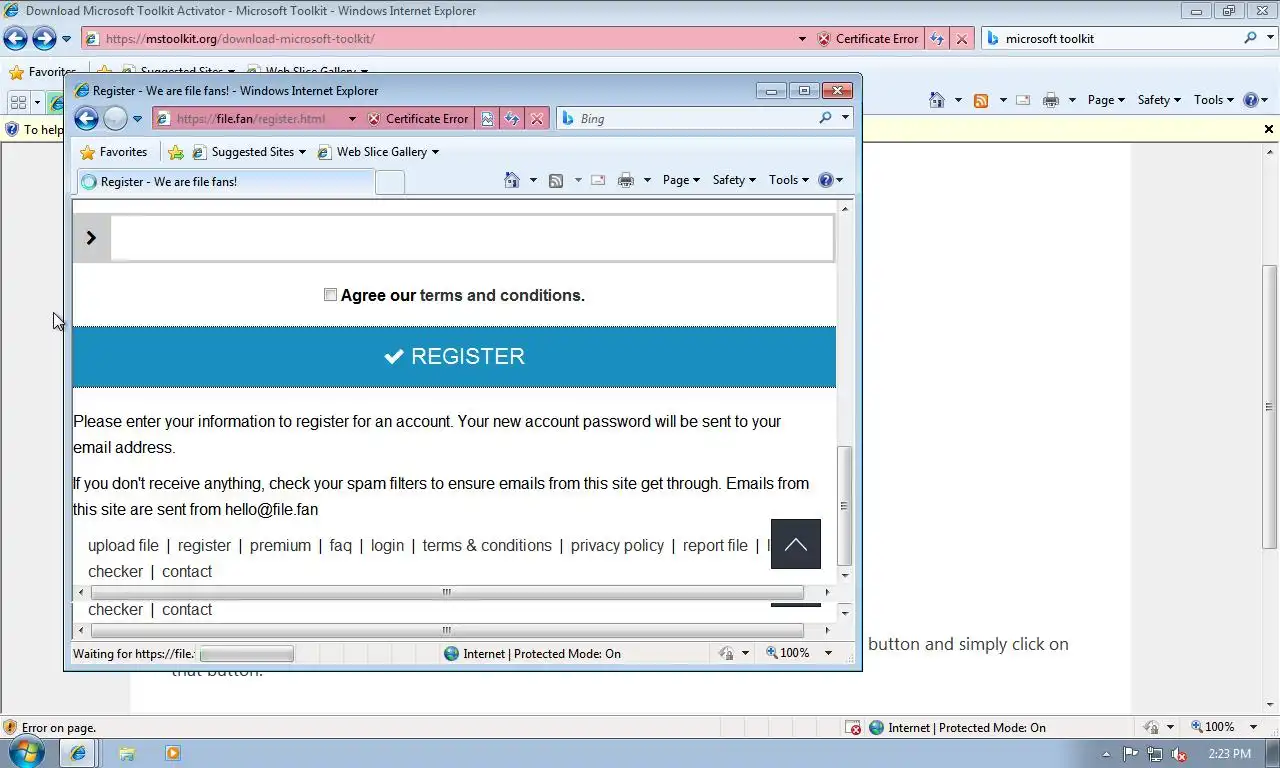Click Help icon in Microsoft Toolkit window toolbar

tap(1251, 100)
